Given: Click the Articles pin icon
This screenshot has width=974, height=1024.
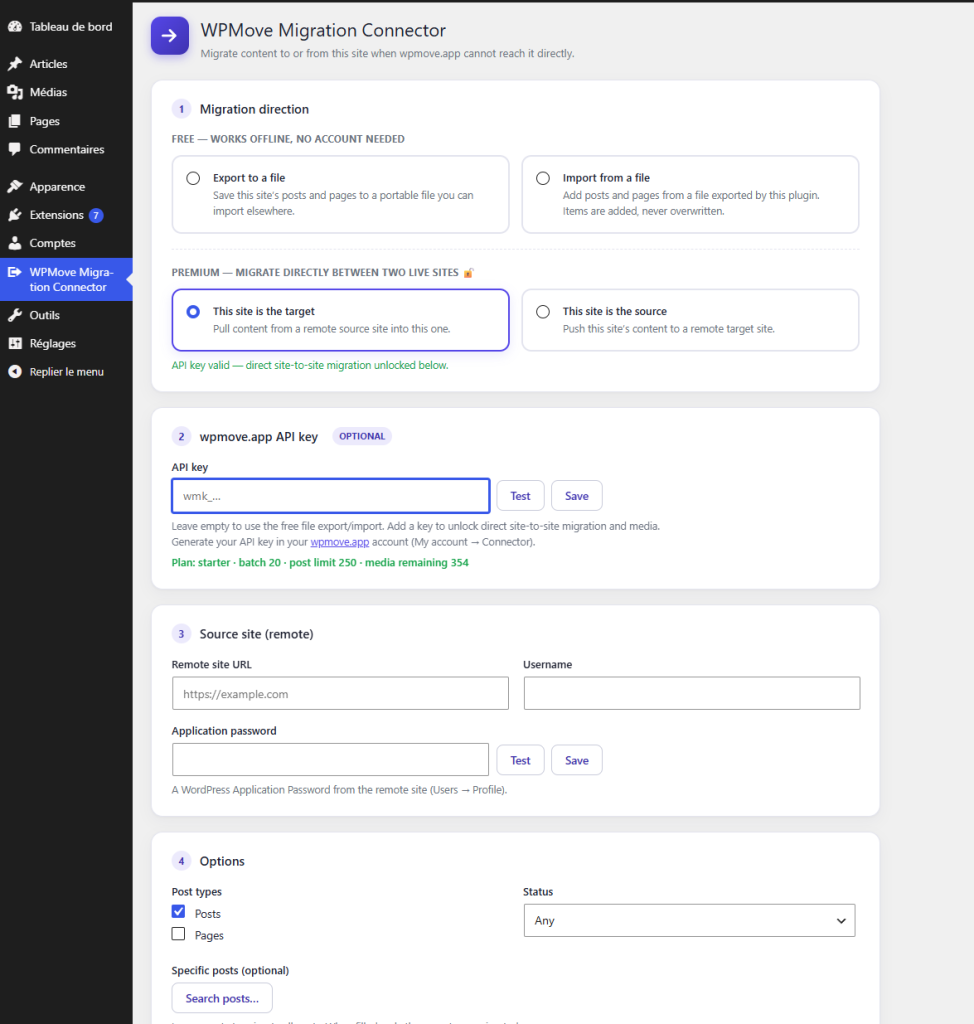Looking at the screenshot, I should coord(15,64).
